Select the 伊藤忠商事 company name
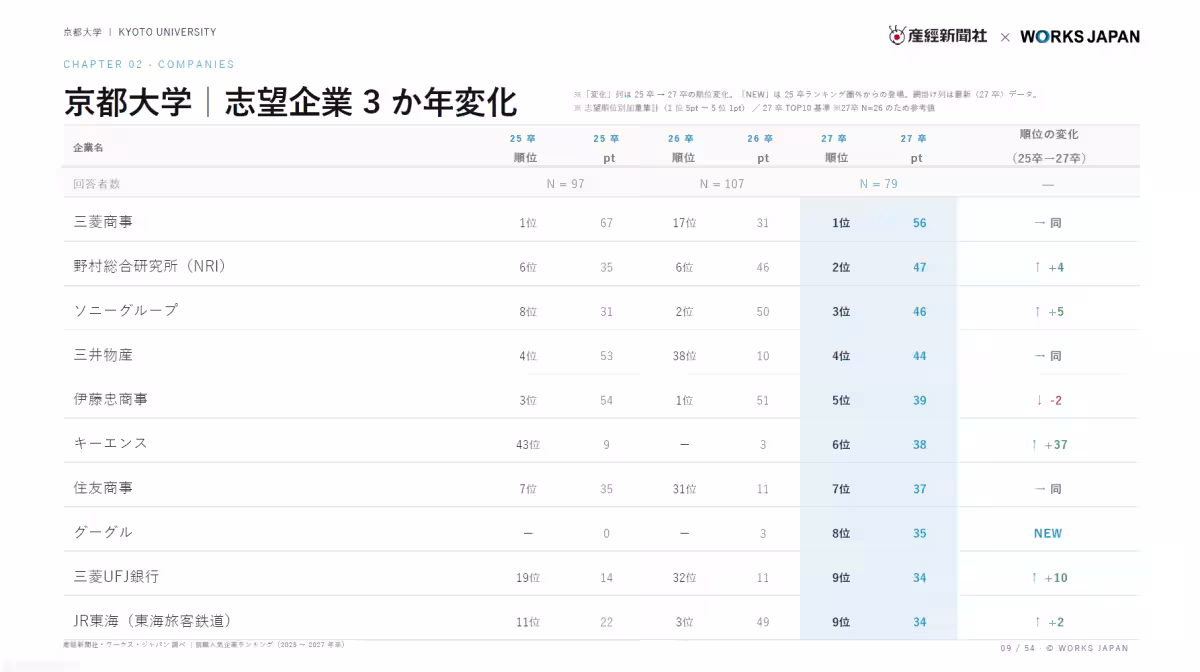 point(111,399)
